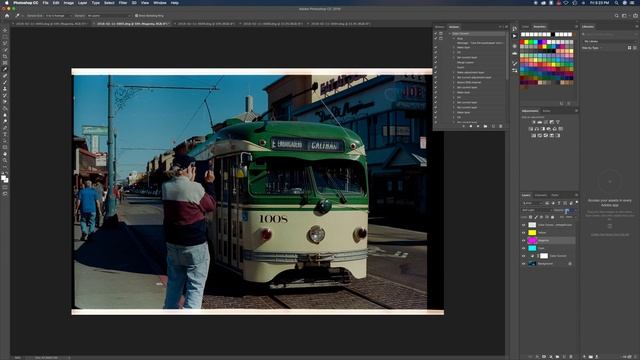This screenshot has width=640, height=360.
Task: Collapse the top action set in Actions
Action: tap(449, 33)
